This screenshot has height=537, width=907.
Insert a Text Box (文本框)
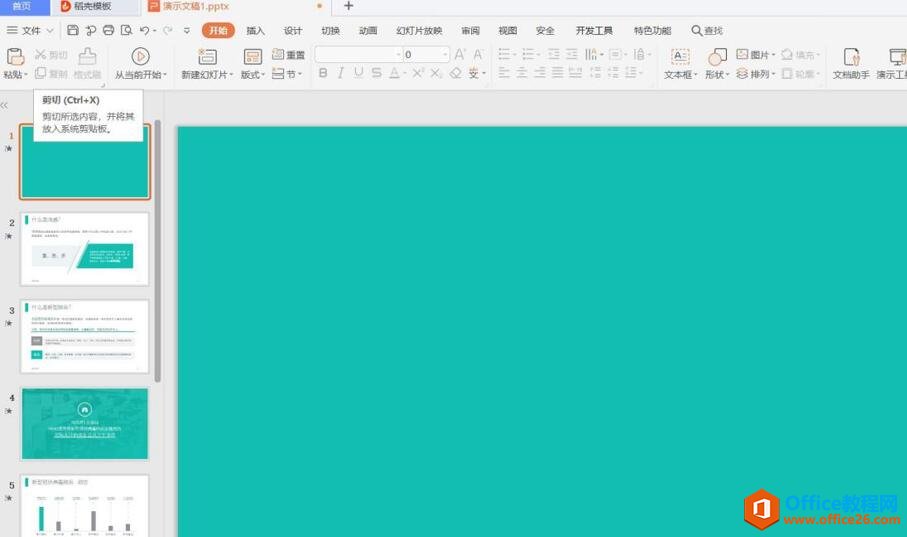tap(680, 57)
